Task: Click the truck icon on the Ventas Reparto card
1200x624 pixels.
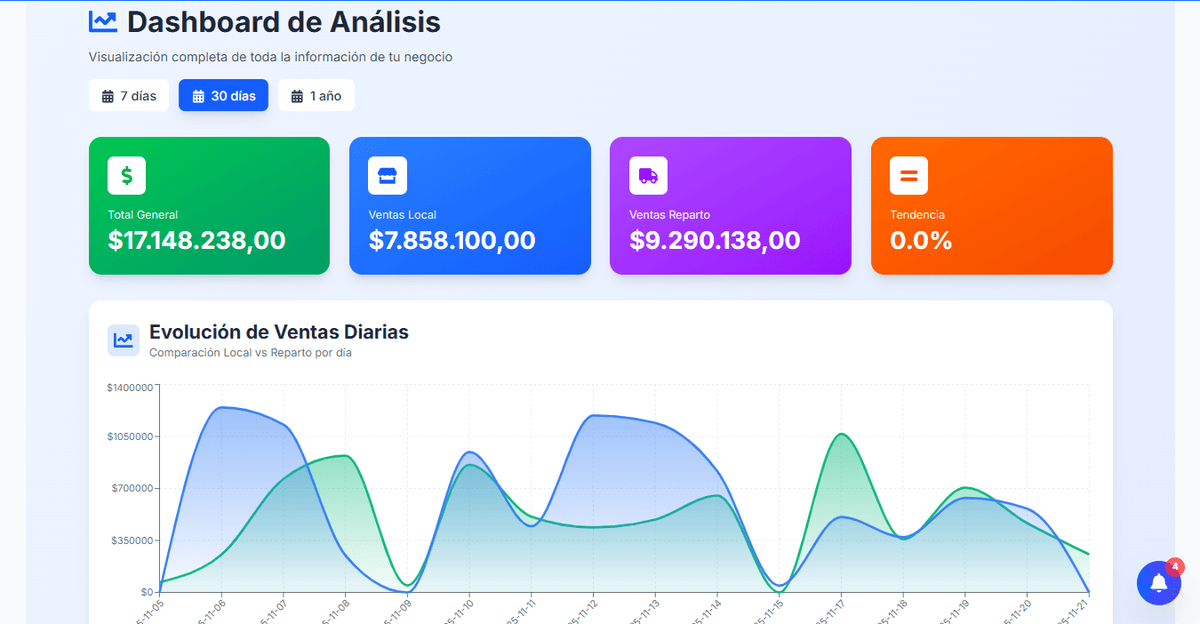Action: point(647,174)
